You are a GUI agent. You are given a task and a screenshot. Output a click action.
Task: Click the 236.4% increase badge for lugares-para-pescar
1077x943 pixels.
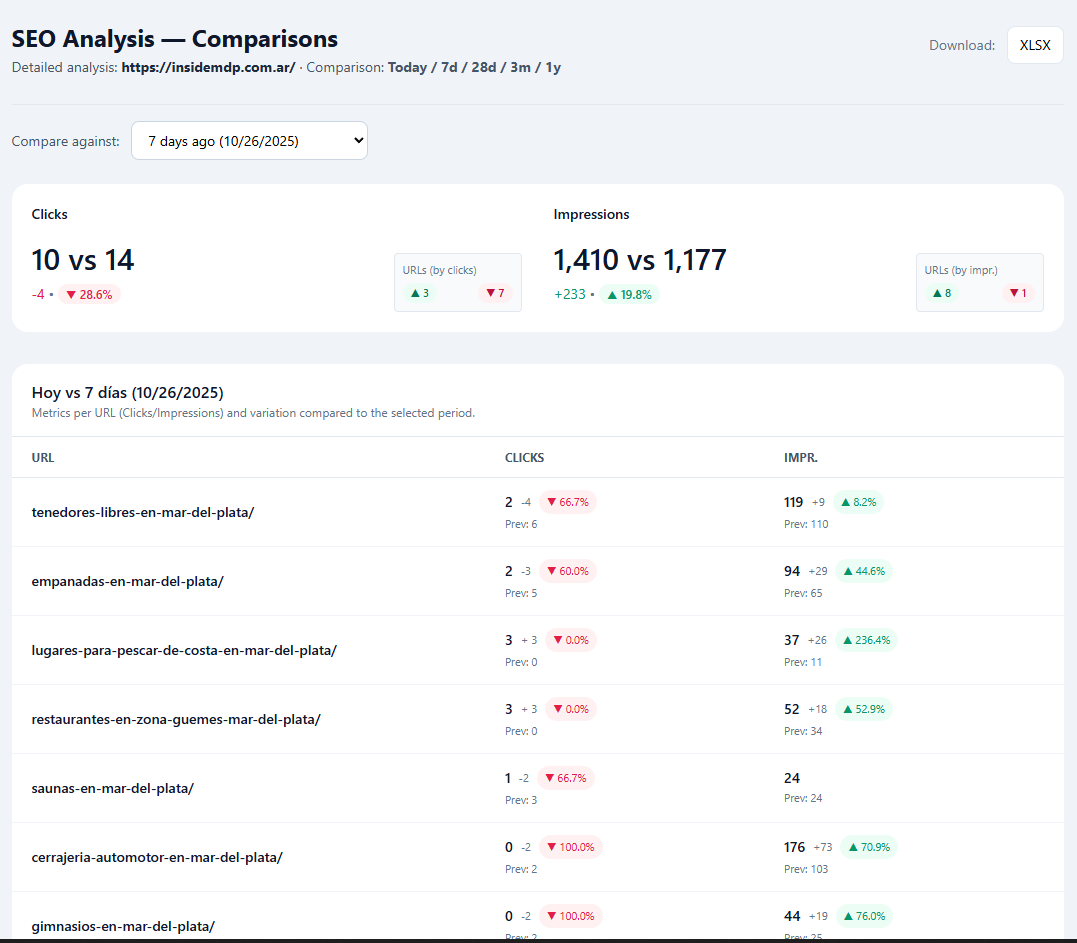pos(865,639)
